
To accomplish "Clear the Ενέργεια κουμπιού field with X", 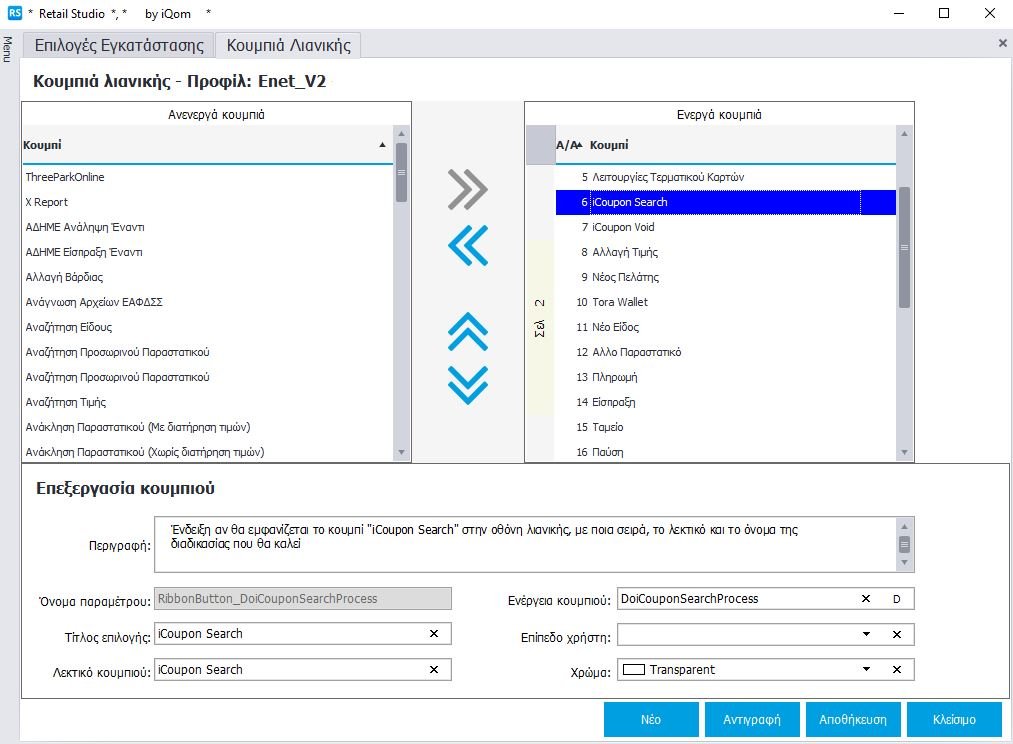I will [x=866, y=599].
